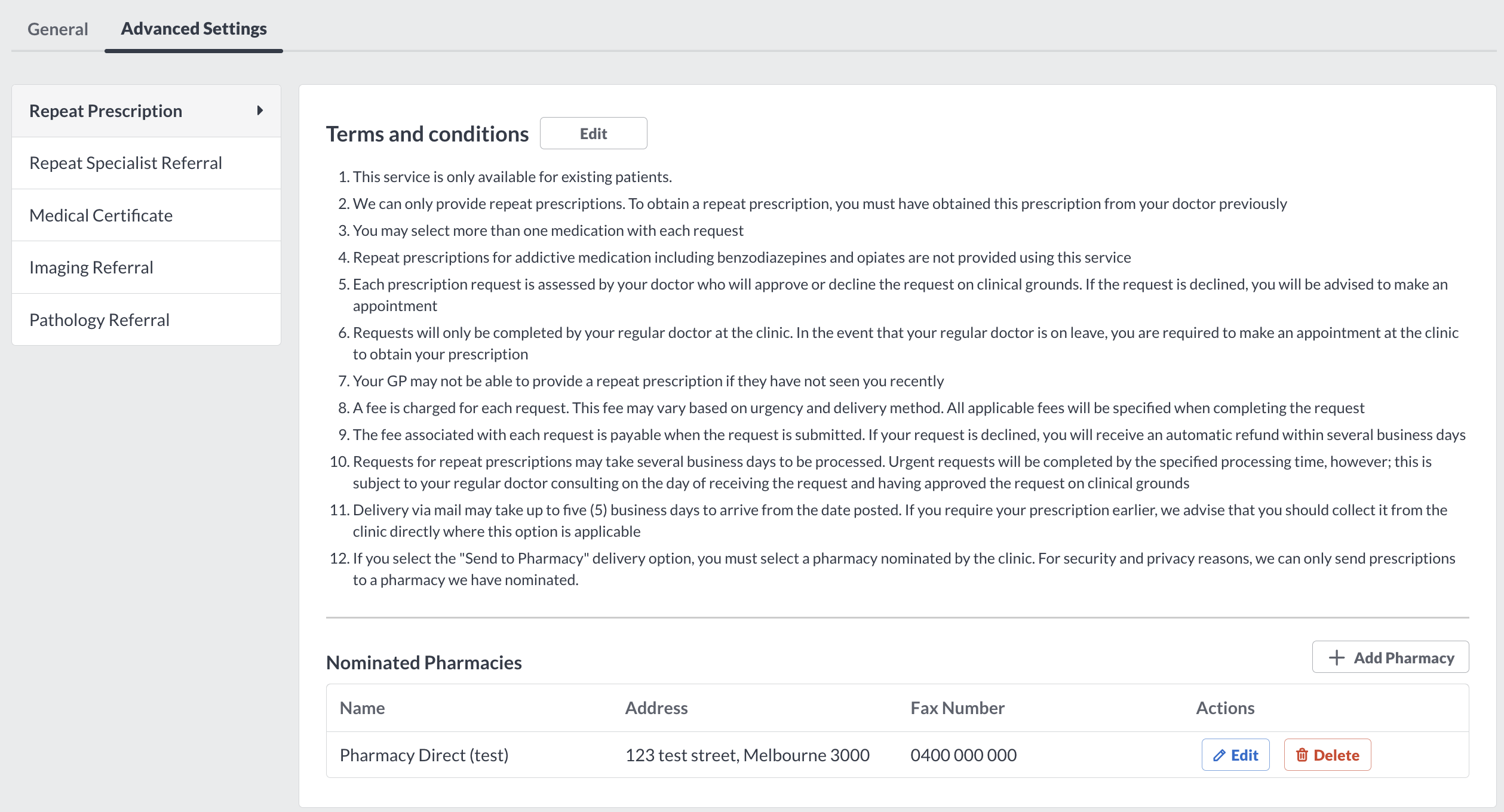1504x812 pixels.
Task: Click the pencil icon to edit Pharmacy Direct
Action: (x=1218, y=754)
